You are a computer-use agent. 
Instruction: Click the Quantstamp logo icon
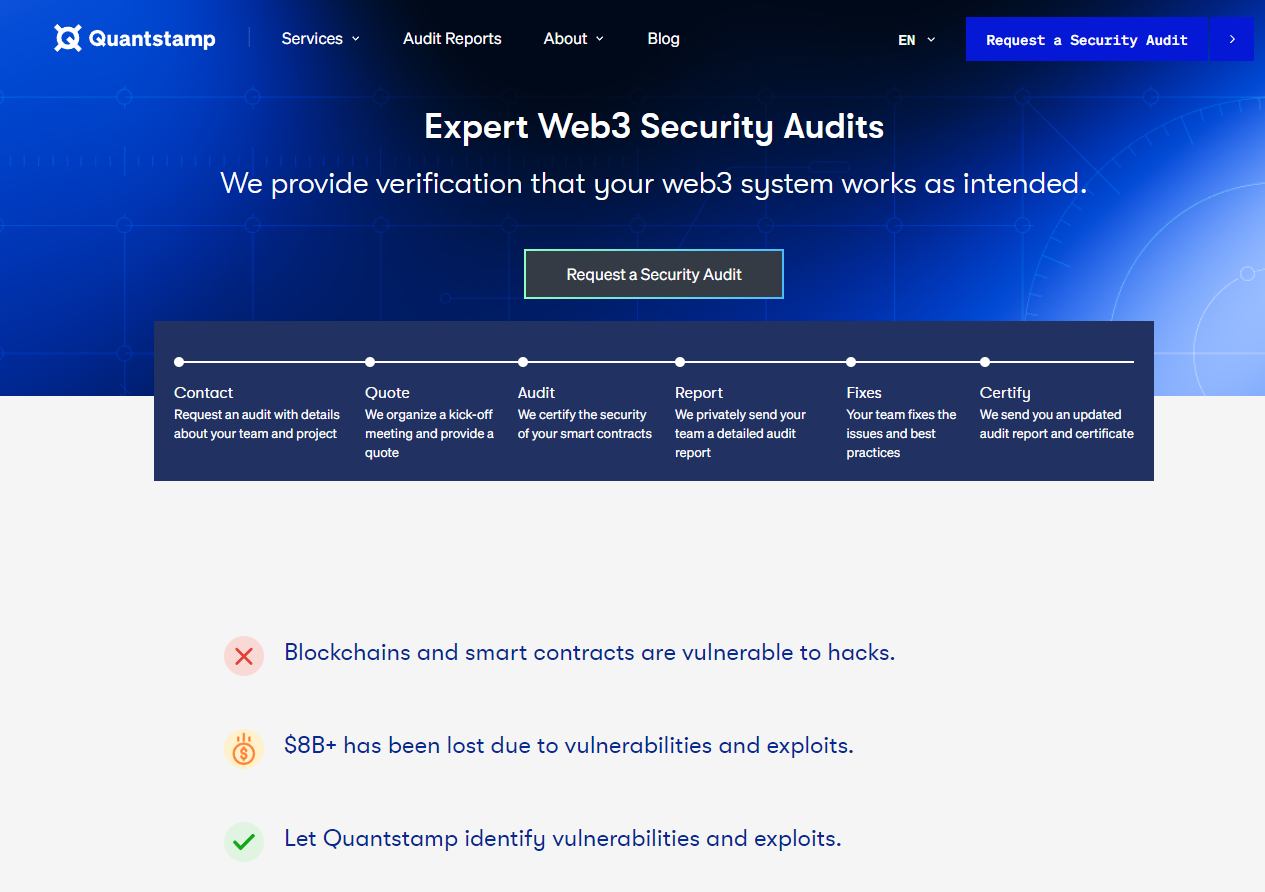pos(67,39)
